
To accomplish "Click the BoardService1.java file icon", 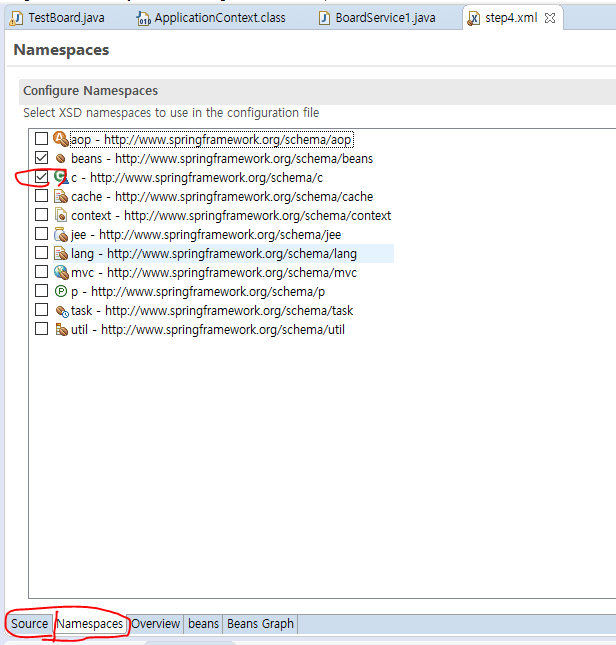I will pos(324,19).
